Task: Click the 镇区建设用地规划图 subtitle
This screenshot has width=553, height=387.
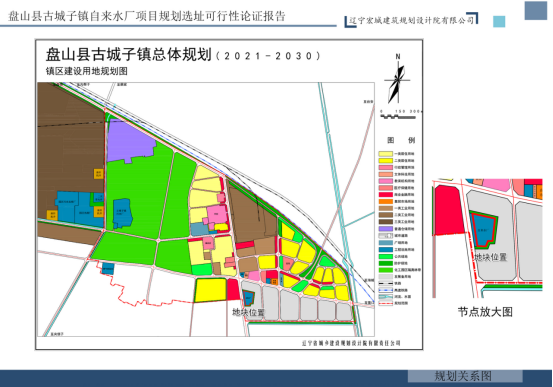Action: (87, 71)
